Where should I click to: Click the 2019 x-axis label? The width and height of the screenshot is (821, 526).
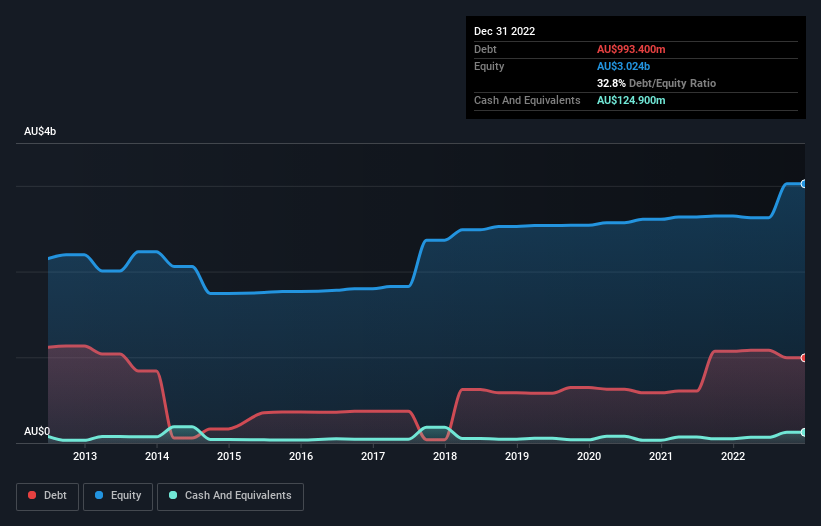coord(517,456)
